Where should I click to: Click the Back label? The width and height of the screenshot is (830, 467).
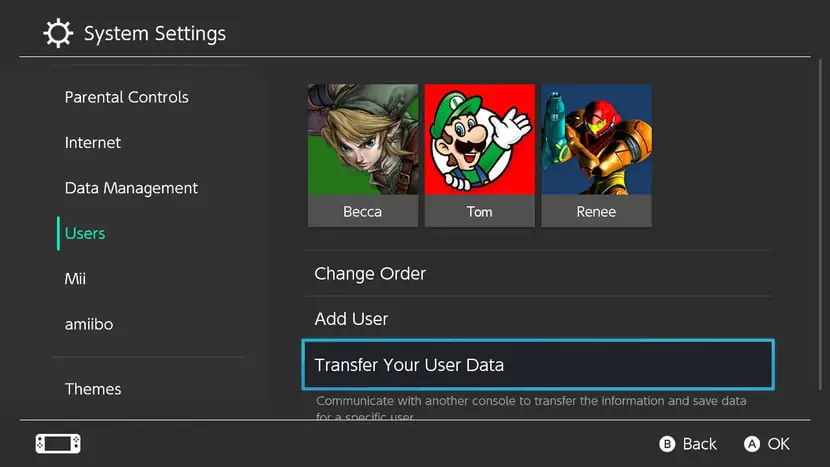(699, 443)
